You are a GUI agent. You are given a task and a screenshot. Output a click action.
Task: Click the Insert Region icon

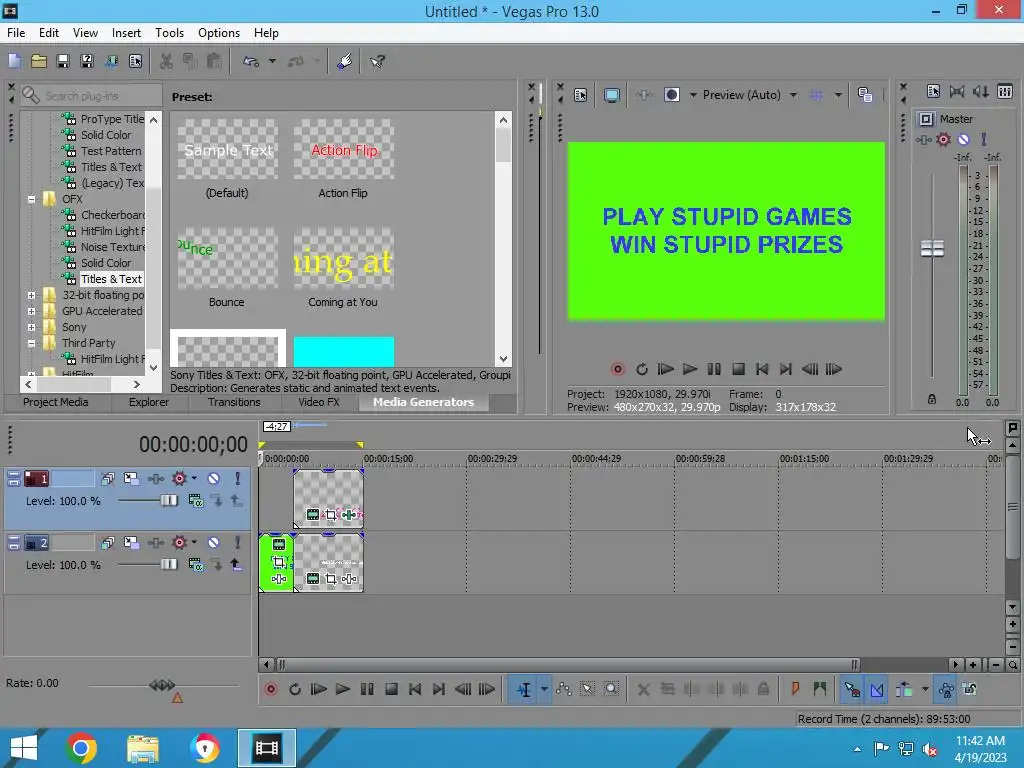coord(820,689)
